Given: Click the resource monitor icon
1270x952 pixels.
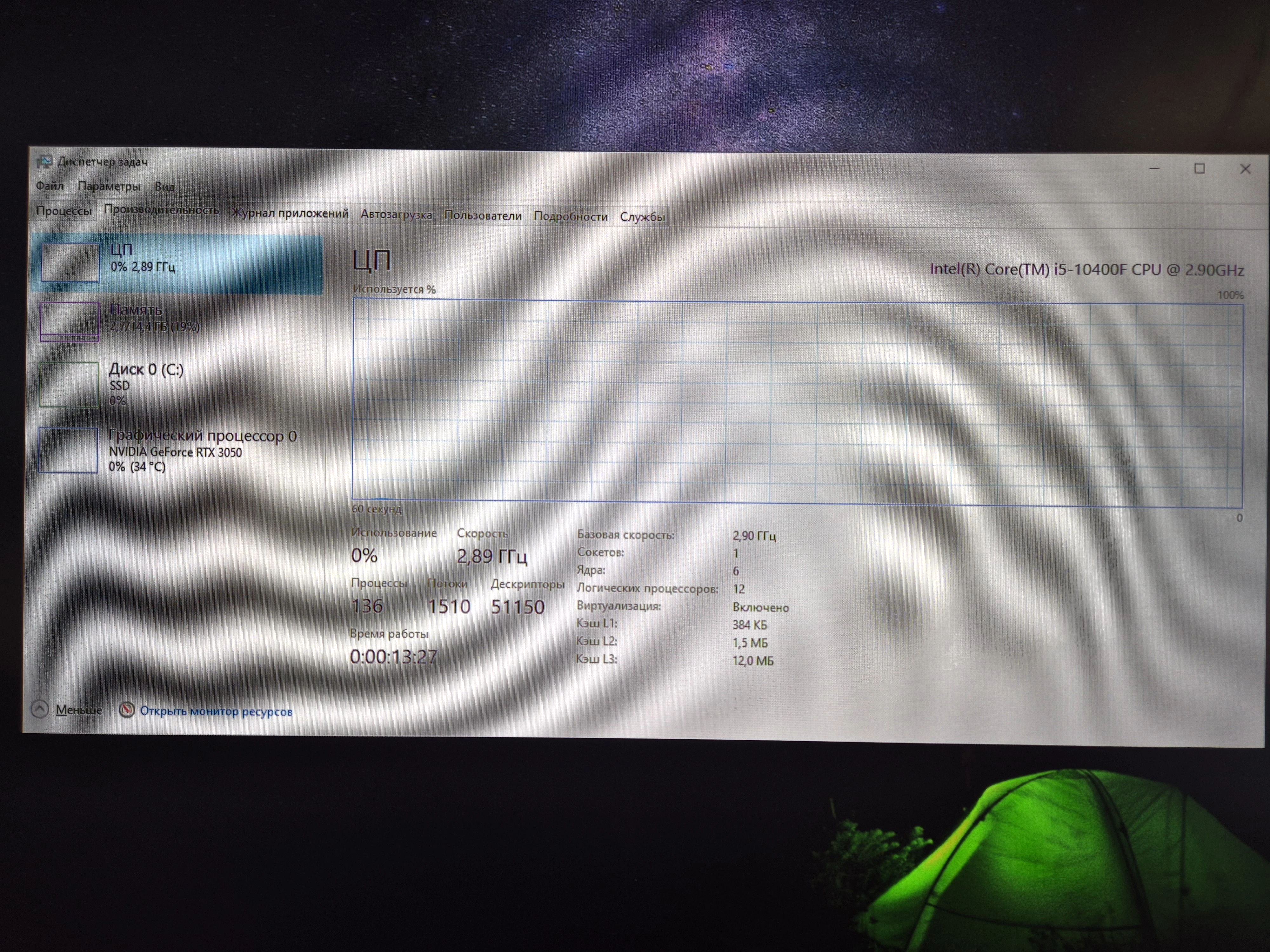Looking at the screenshot, I should [127, 711].
